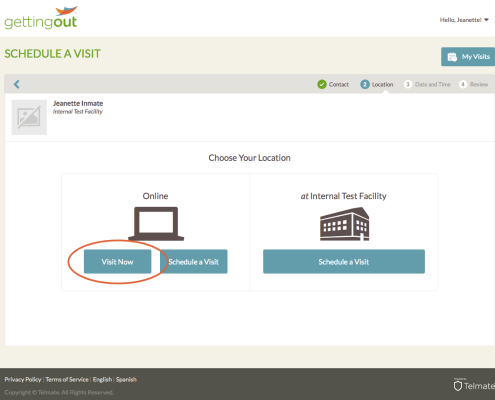This screenshot has width=495, height=400.
Task: Switch language to English
Action: pos(102,379)
